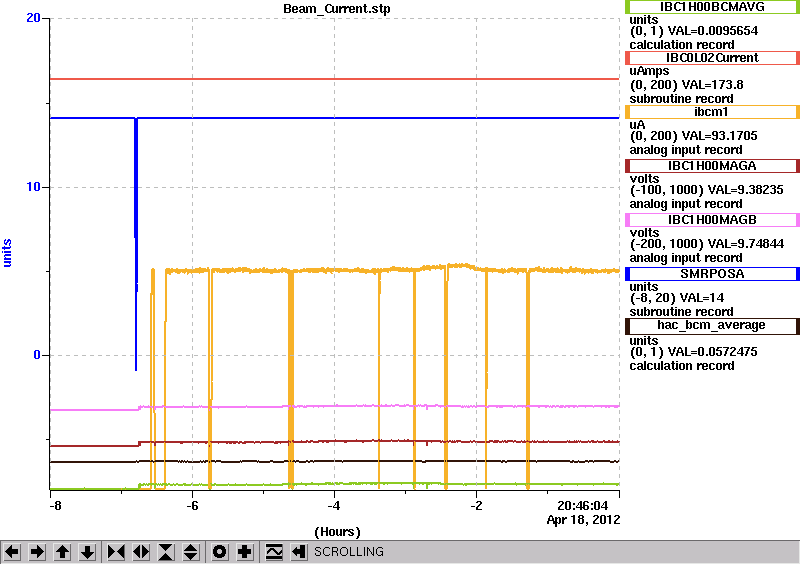Click the 'calculation record' text under hac_bcm_average
This screenshot has width=800, height=564.
(x=682, y=366)
